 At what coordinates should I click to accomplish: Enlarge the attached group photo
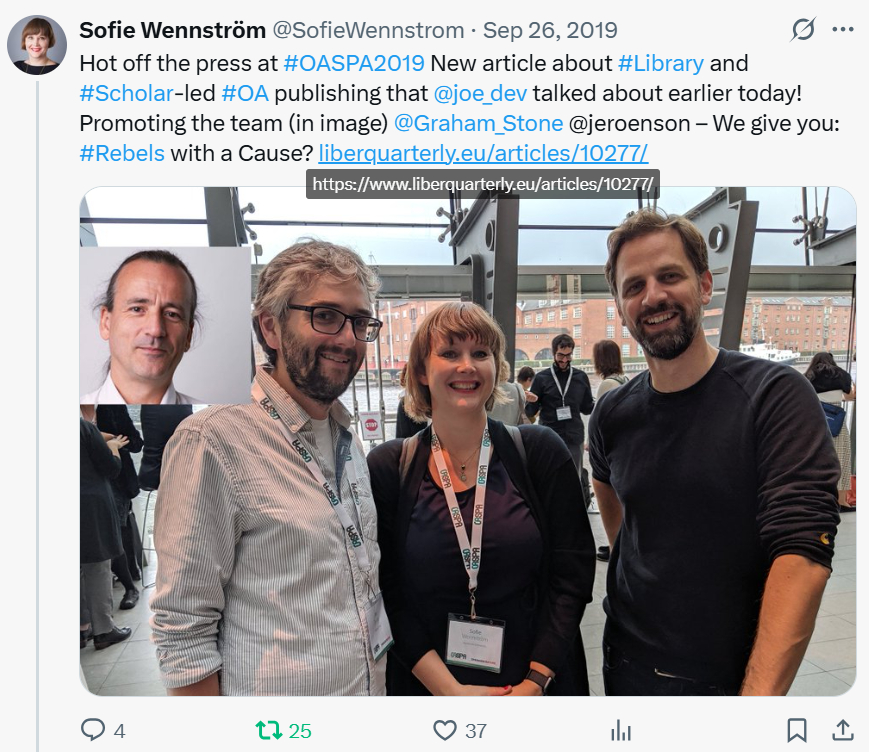(x=468, y=441)
